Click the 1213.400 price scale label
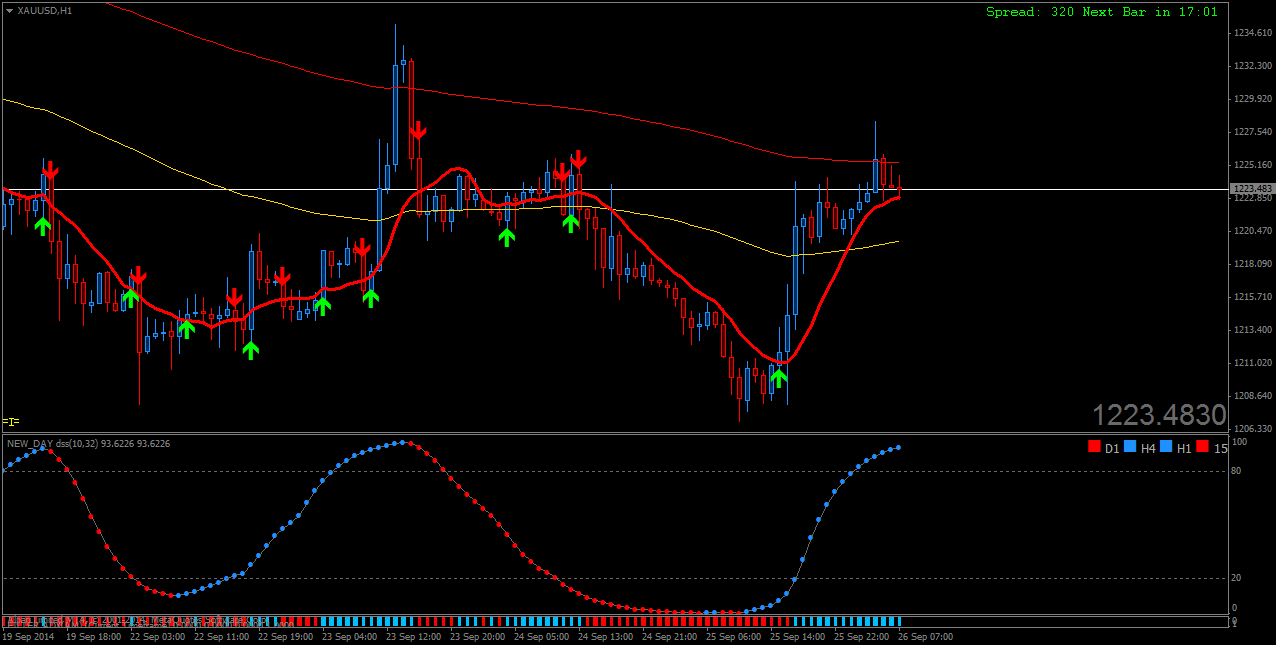The image size is (1276, 645). click(1252, 330)
